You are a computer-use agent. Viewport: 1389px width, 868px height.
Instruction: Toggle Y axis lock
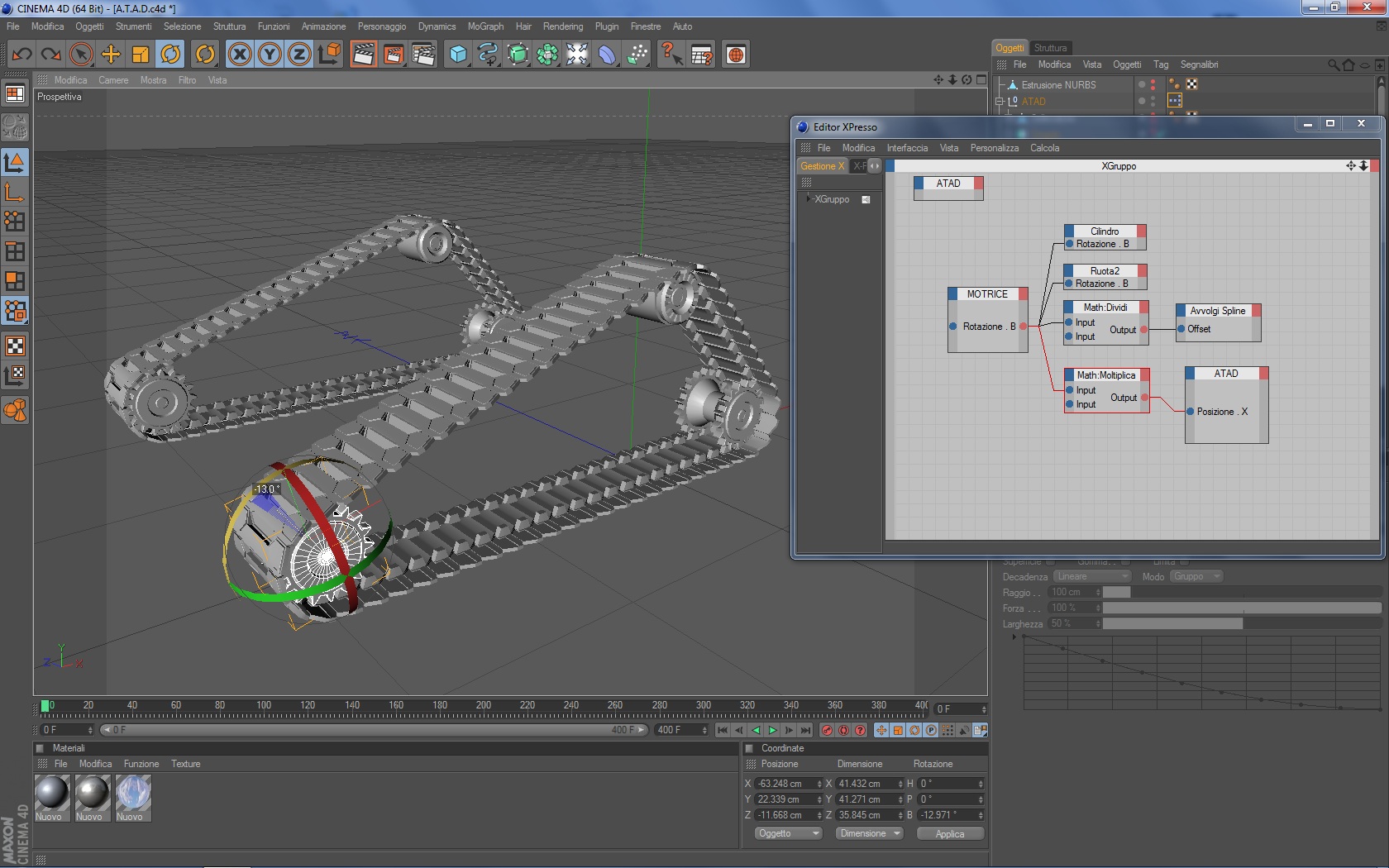[x=270, y=55]
